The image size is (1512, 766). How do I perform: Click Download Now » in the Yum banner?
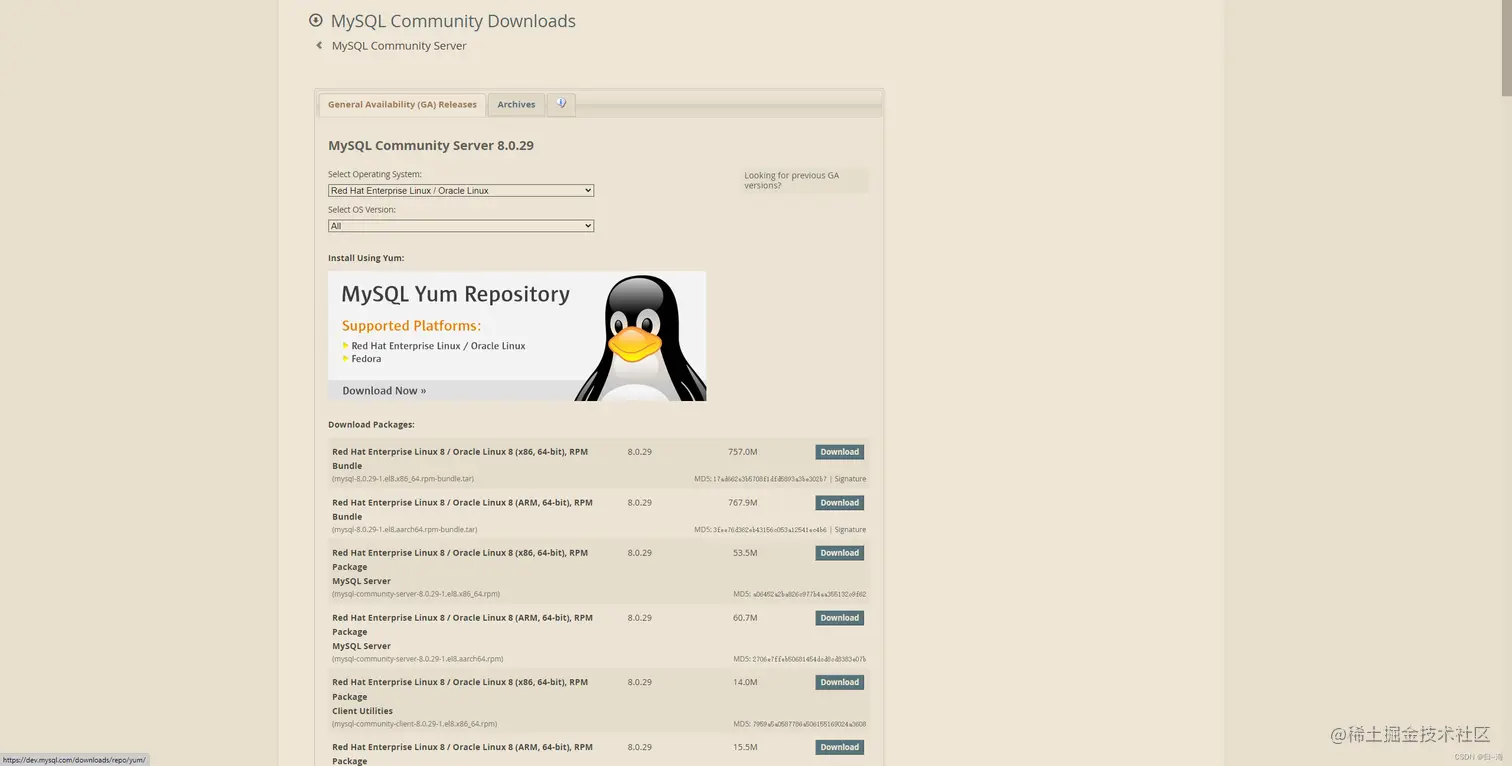(x=384, y=391)
